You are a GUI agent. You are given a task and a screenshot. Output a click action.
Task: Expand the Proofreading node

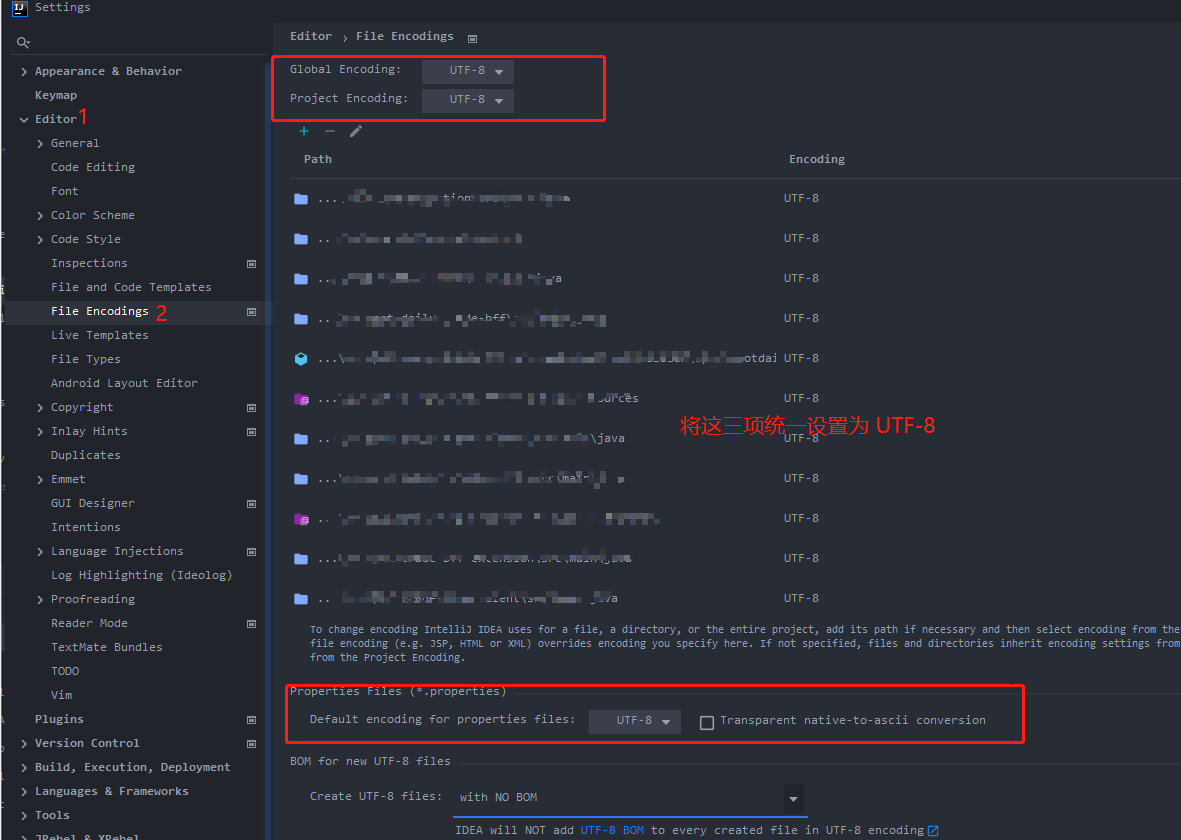[x=40, y=600]
